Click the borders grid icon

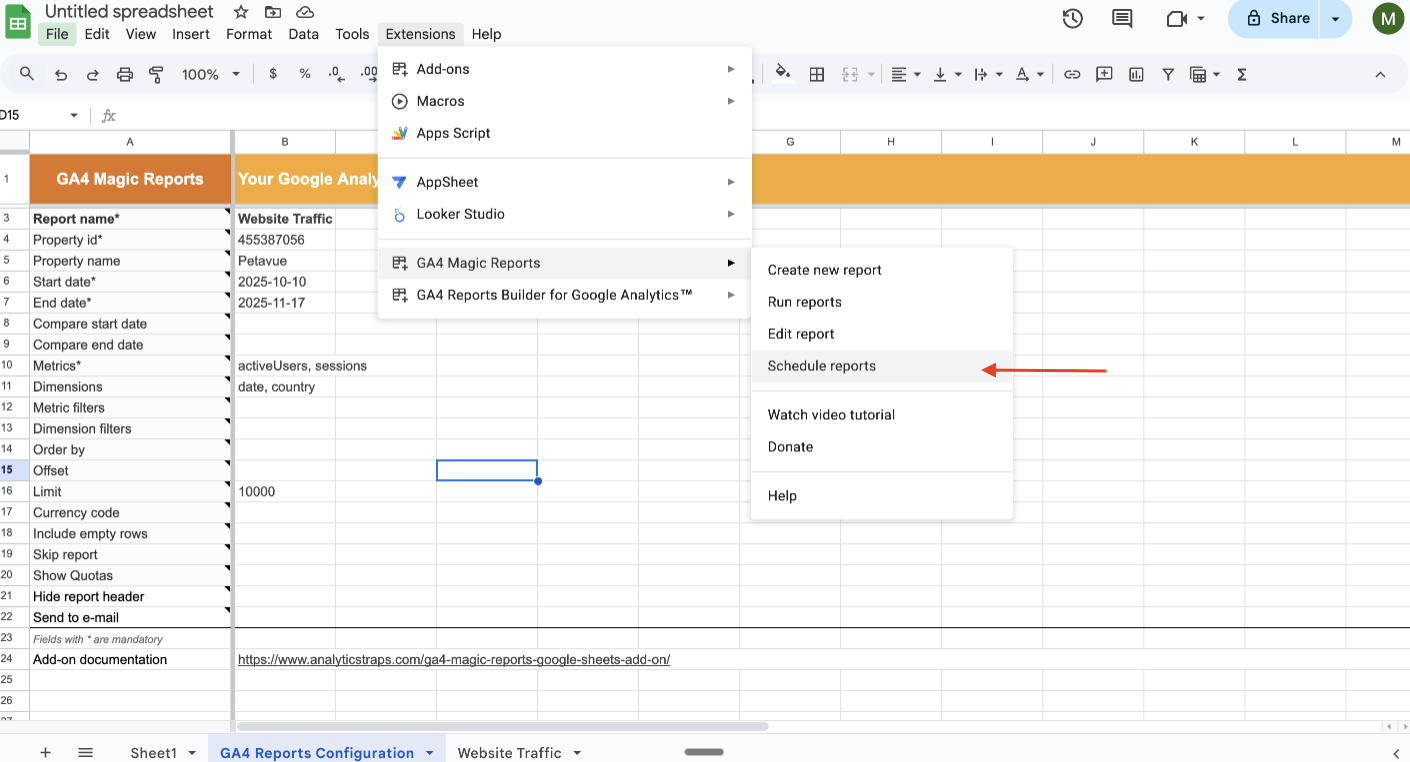coord(817,74)
